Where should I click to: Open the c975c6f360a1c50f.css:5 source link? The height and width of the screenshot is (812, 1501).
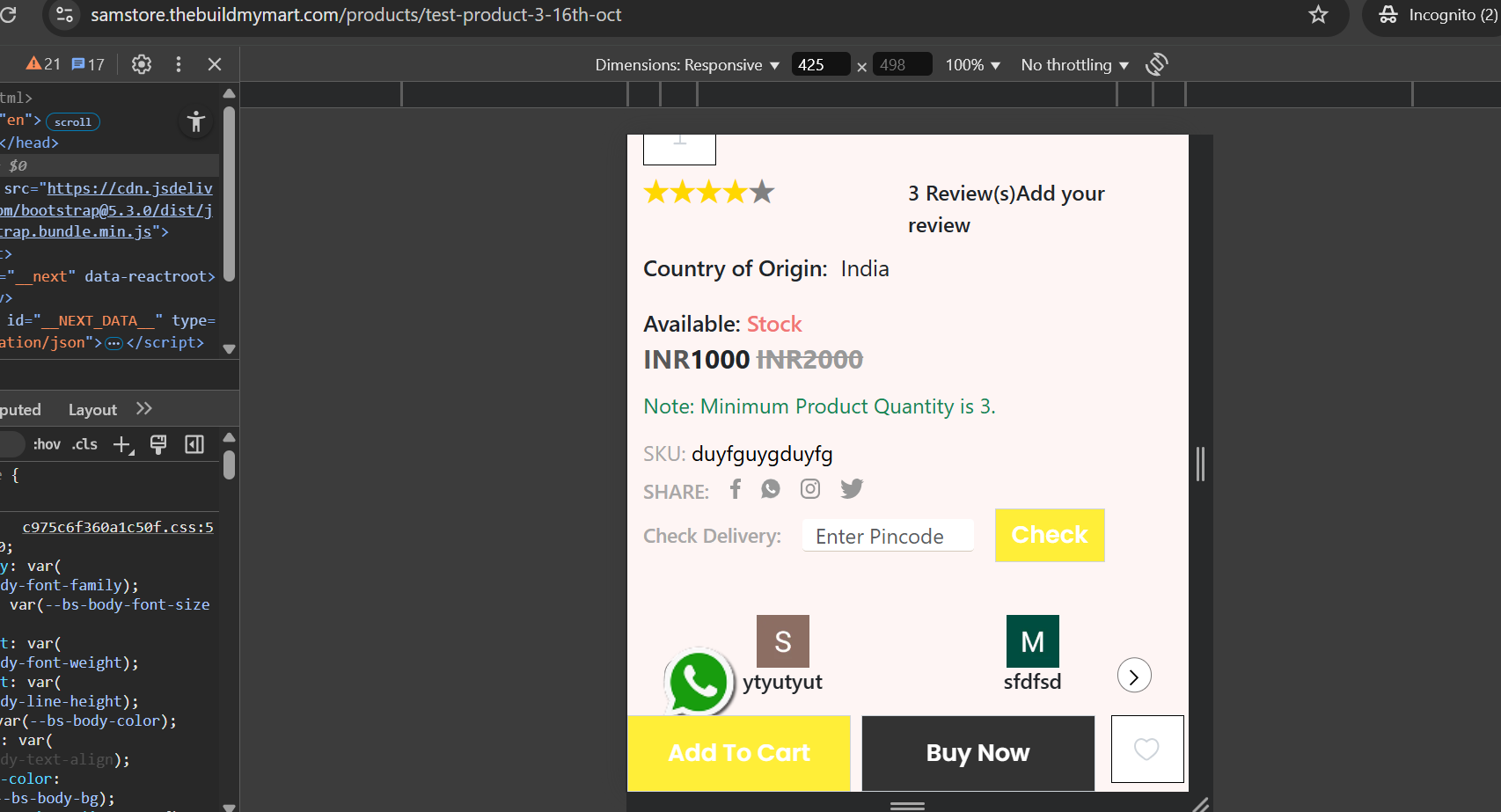click(118, 528)
